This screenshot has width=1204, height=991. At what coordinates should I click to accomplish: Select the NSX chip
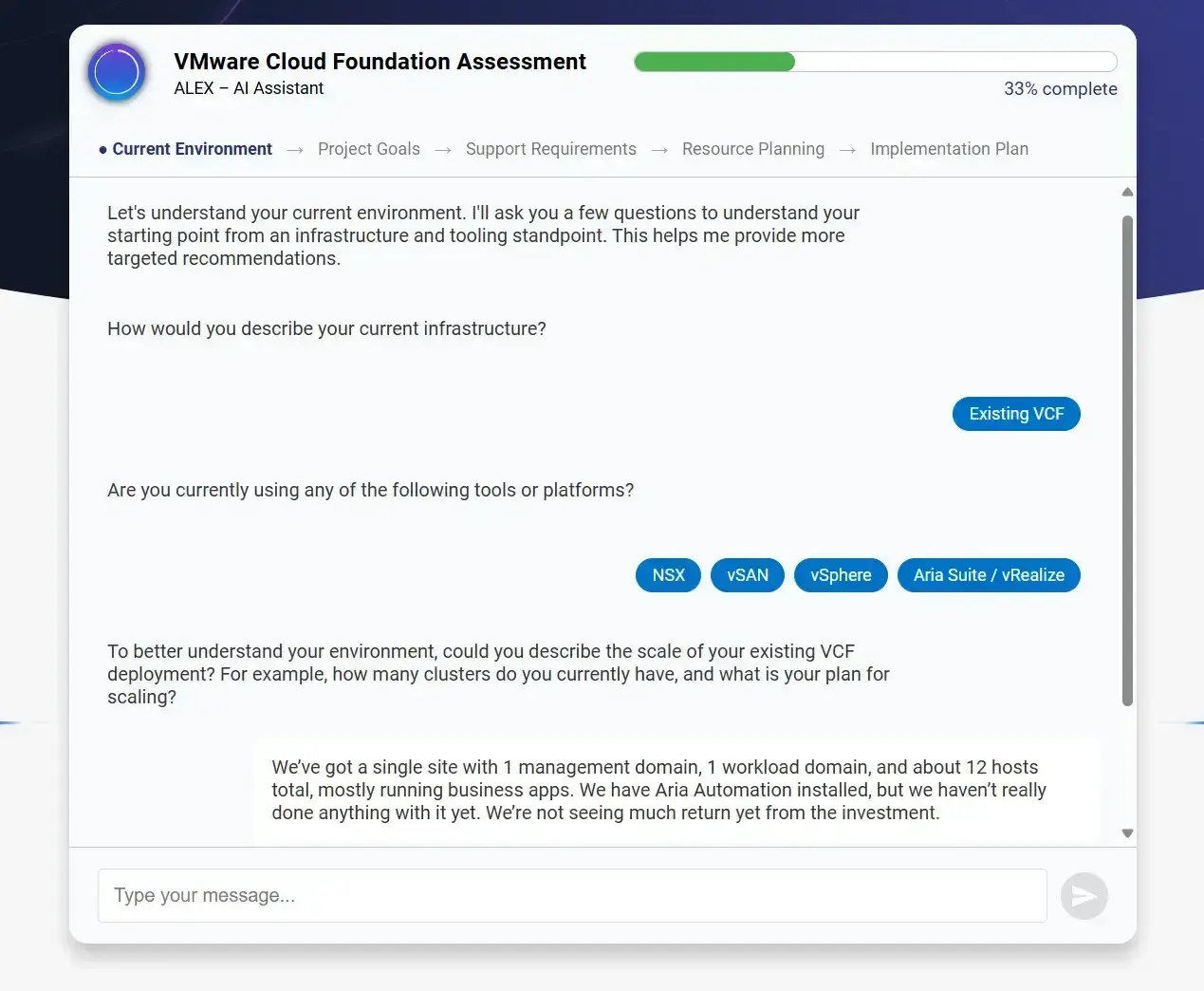point(668,575)
